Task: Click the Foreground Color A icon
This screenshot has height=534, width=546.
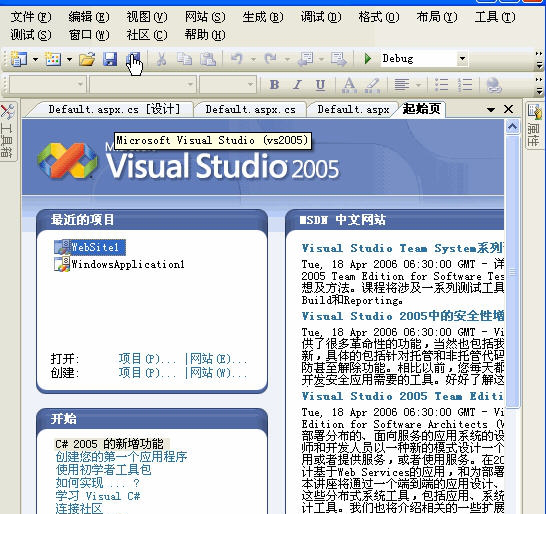Action: click(x=349, y=85)
